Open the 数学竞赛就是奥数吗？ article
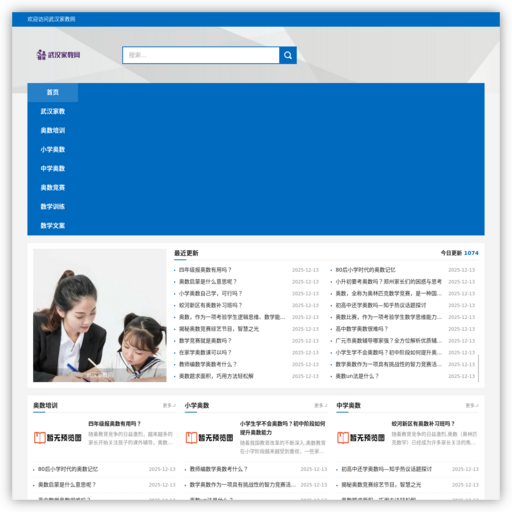The image size is (512, 512). point(205,341)
